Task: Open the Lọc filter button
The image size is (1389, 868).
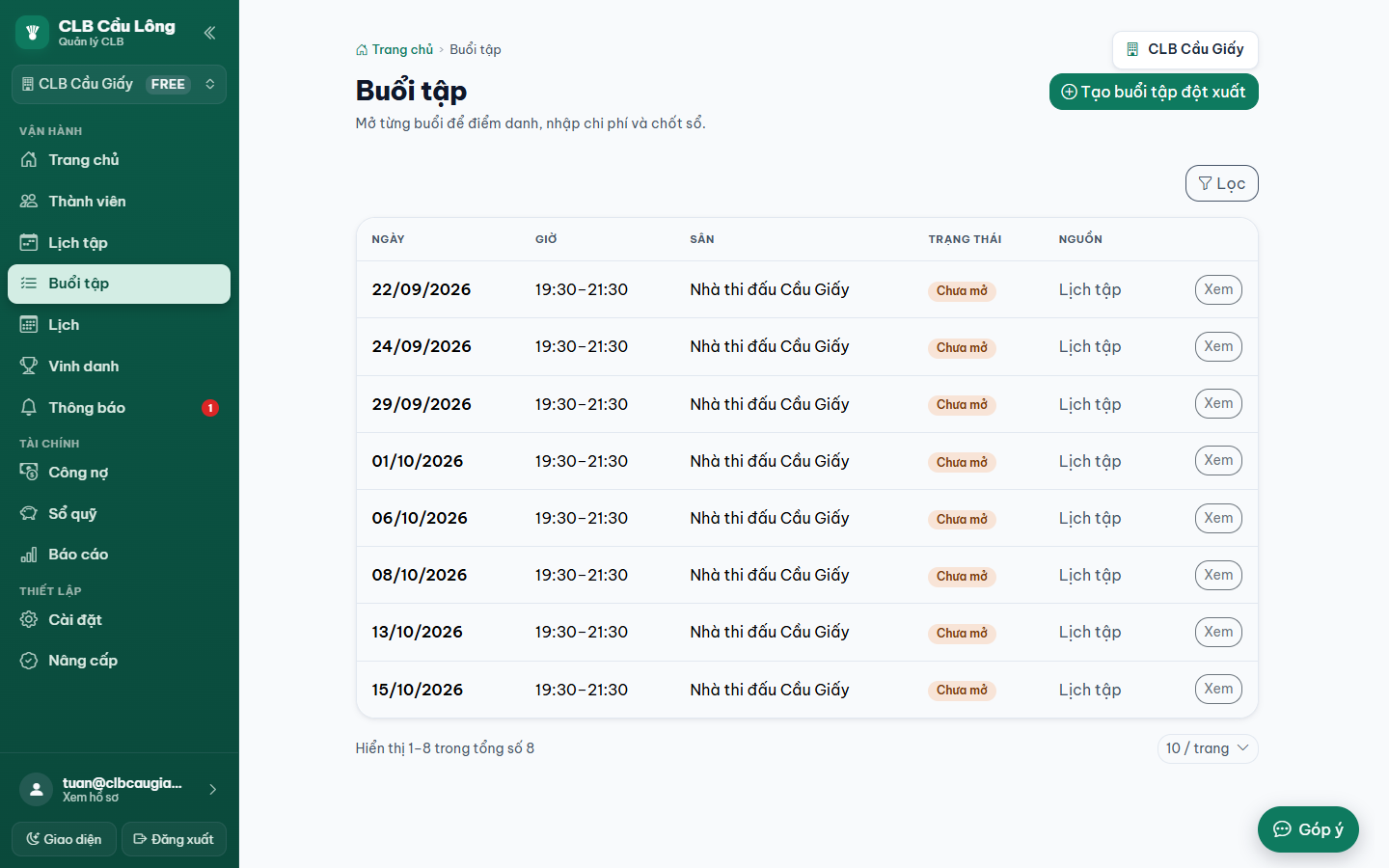Action: 1221,183
